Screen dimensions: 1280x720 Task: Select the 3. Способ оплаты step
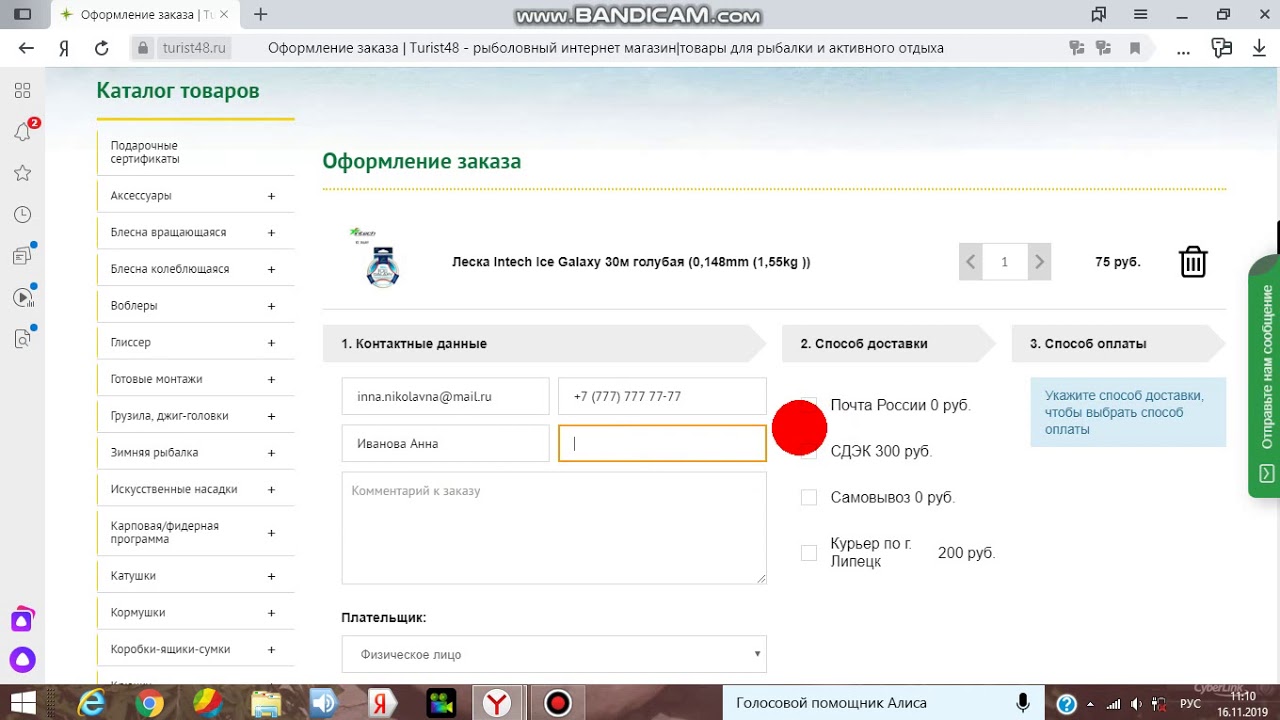pos(1118,343)
